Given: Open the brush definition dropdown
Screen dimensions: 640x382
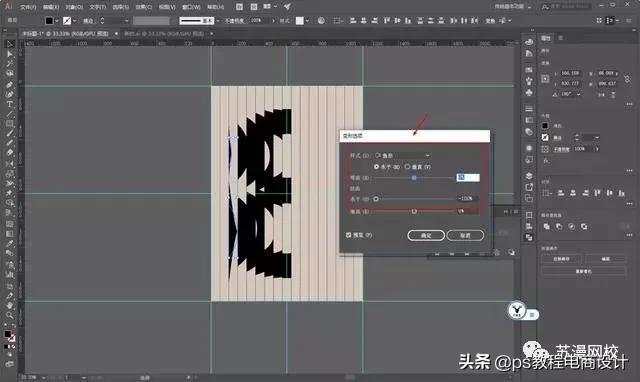Looking at the screenshot, I should coord(218,20).
